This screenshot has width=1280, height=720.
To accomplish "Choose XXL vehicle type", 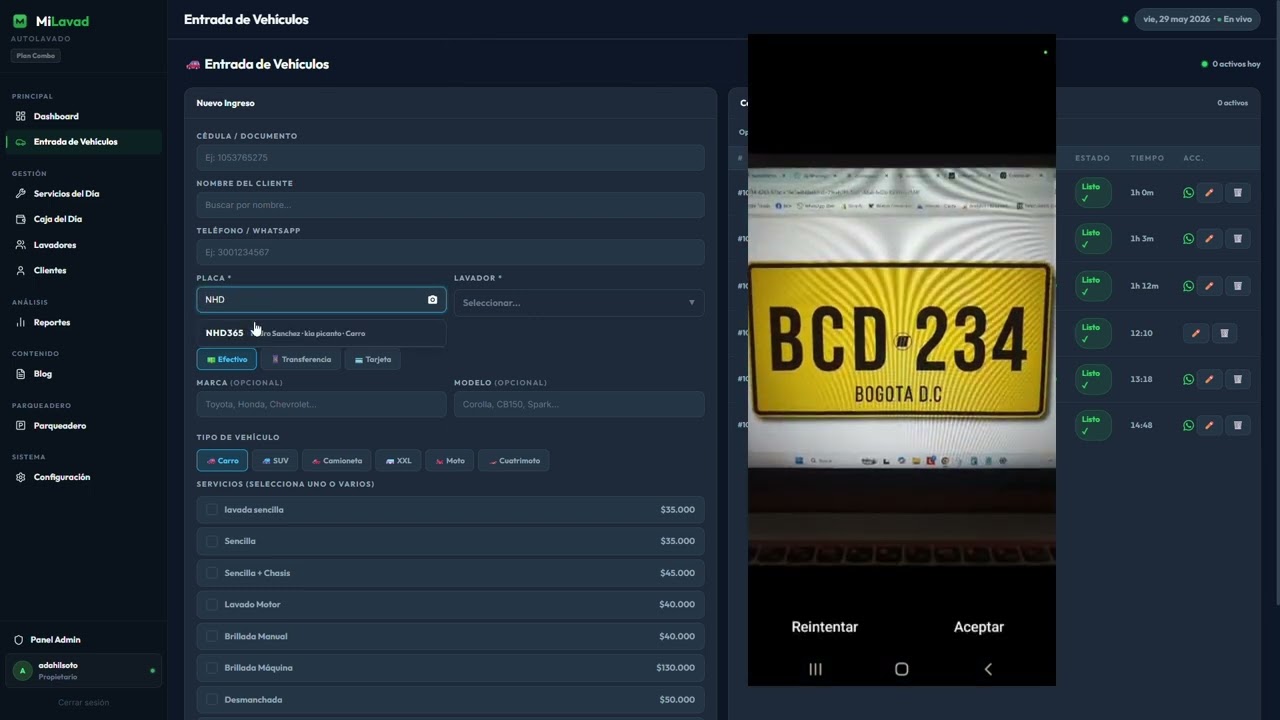I will click(398, 461).
